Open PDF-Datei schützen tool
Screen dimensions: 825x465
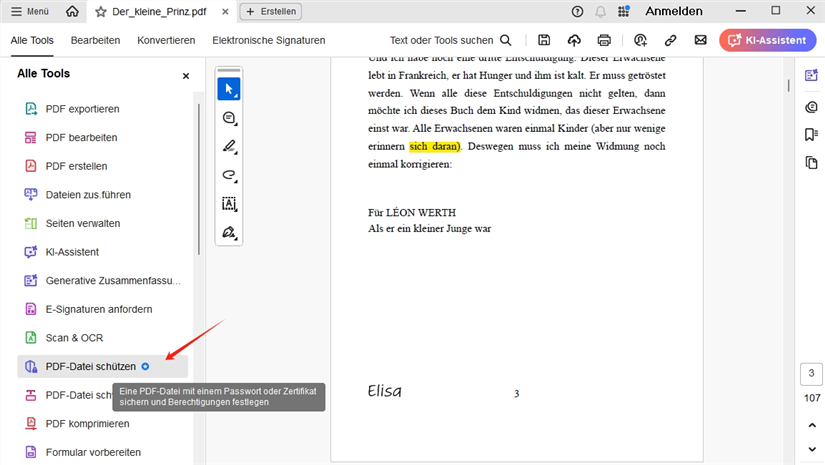[103, 366]
